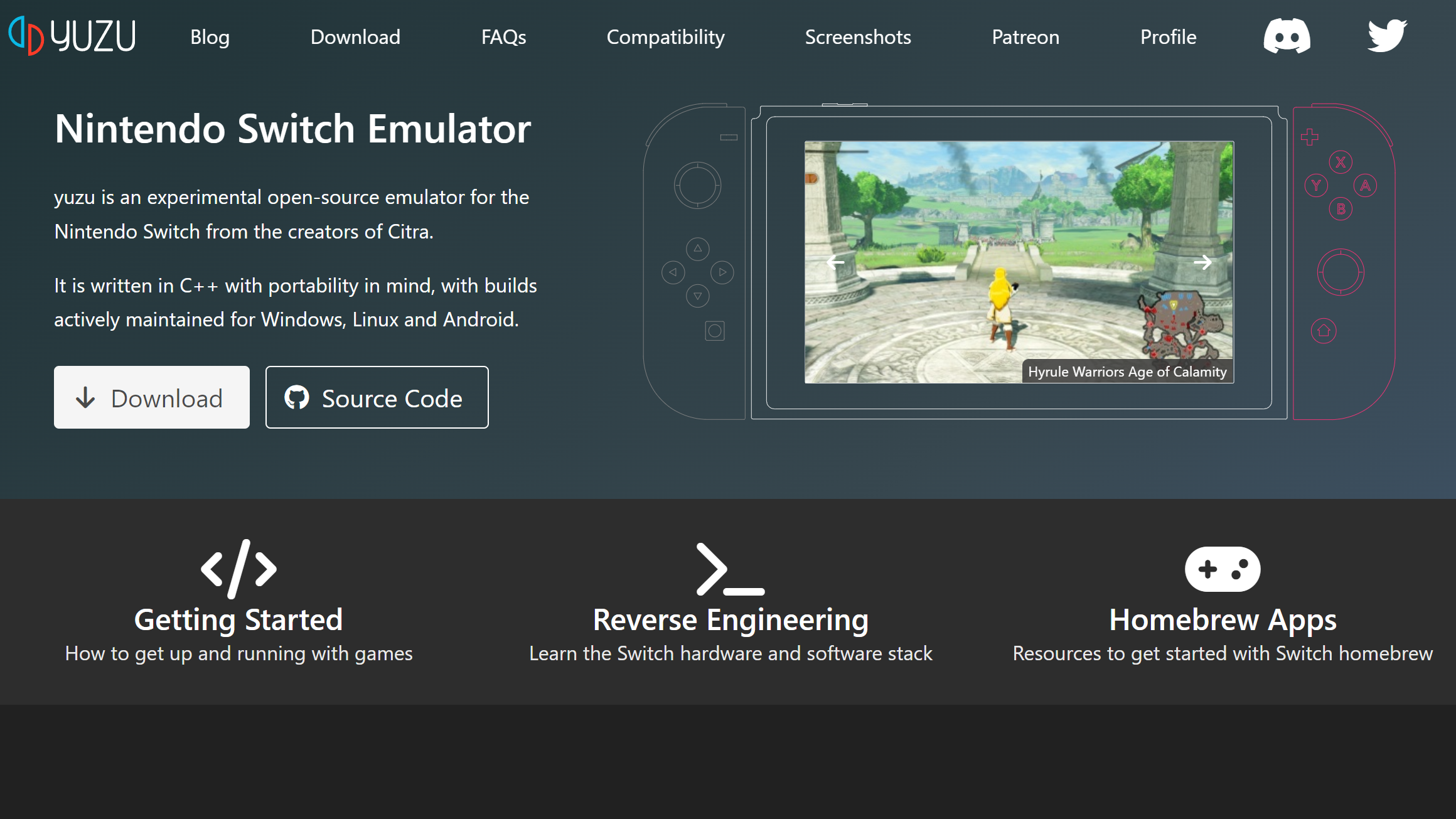Image resolution: width=1456 pixels, height=819 pixels.
Task: Switch to the Screenshots page
Action: pyautogui.click(x=858, y=37)
